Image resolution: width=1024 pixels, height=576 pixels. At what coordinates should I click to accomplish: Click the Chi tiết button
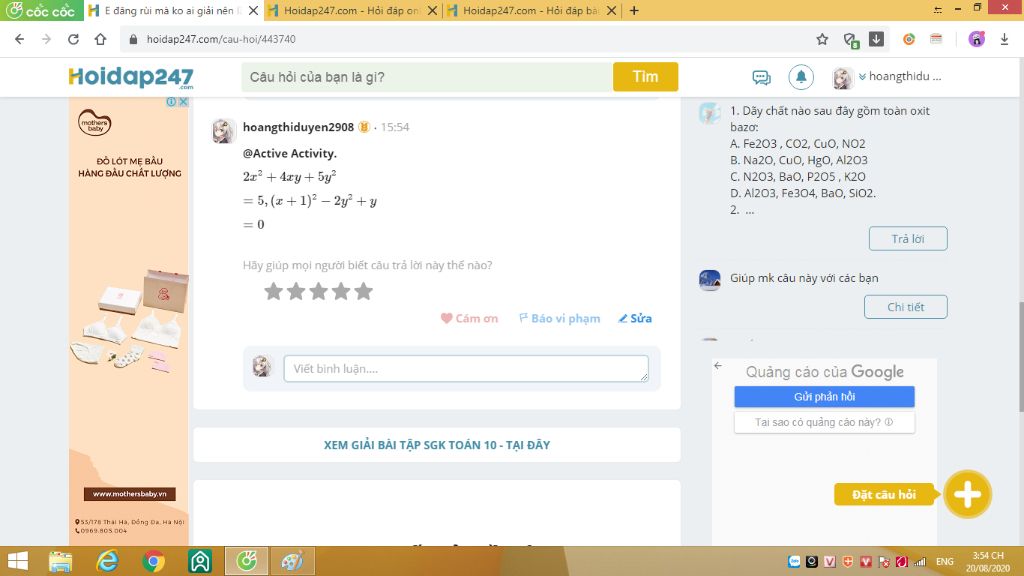905,307
